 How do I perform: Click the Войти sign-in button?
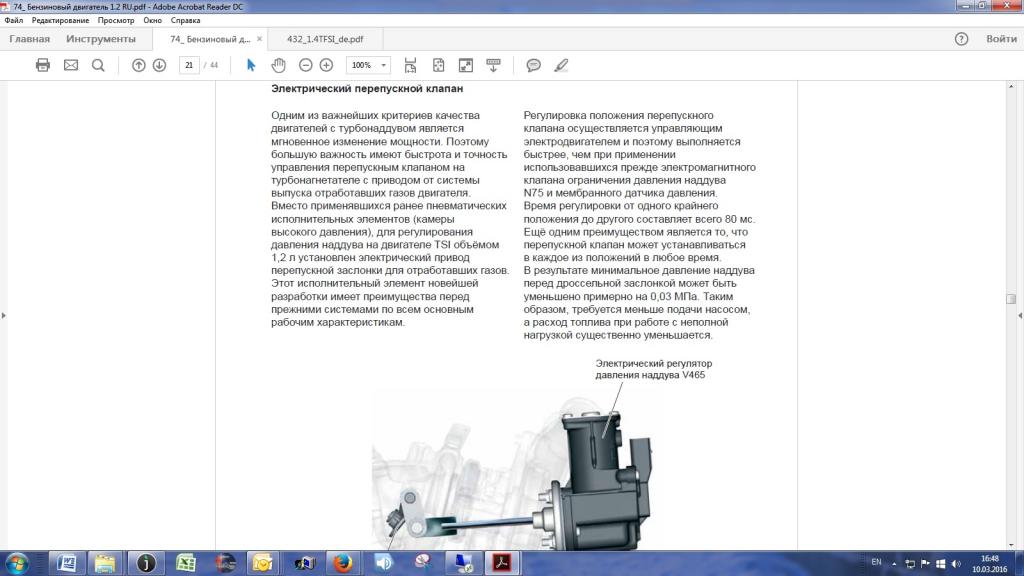pos(1001,39)
